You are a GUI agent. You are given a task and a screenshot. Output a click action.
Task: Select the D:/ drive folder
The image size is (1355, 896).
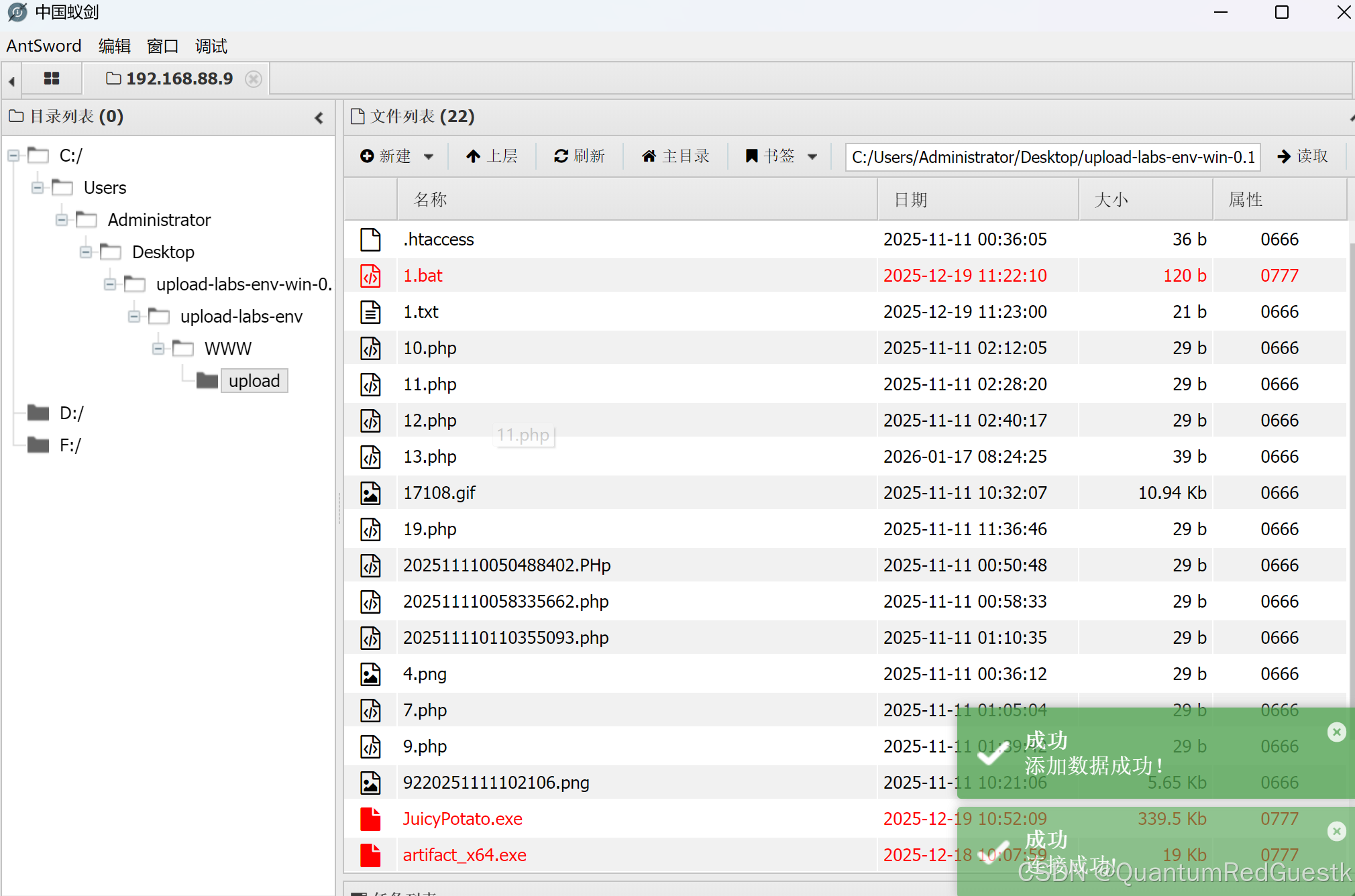[x=71, y=413]
